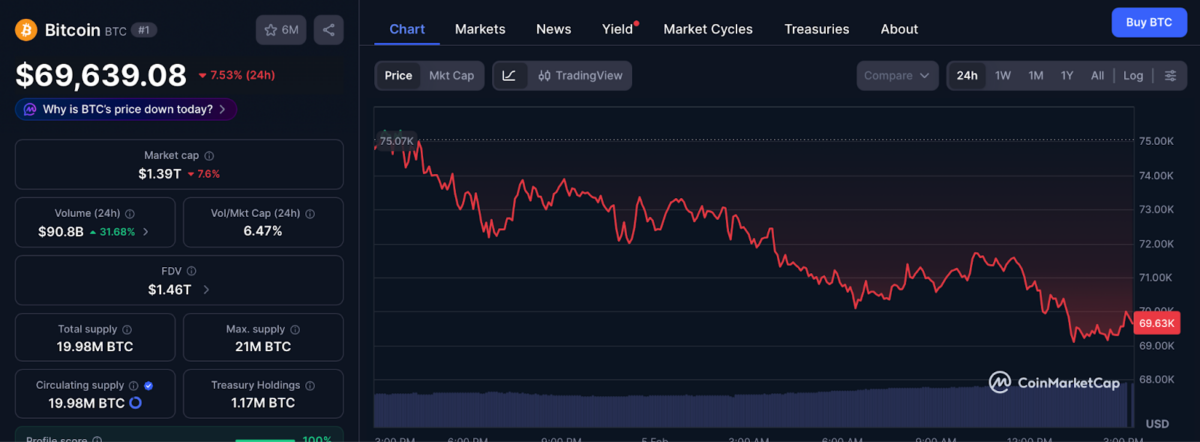Open the Market Cycles tab
The height and width of the screenshot is (442, 1200).
(x=708, y=29)
